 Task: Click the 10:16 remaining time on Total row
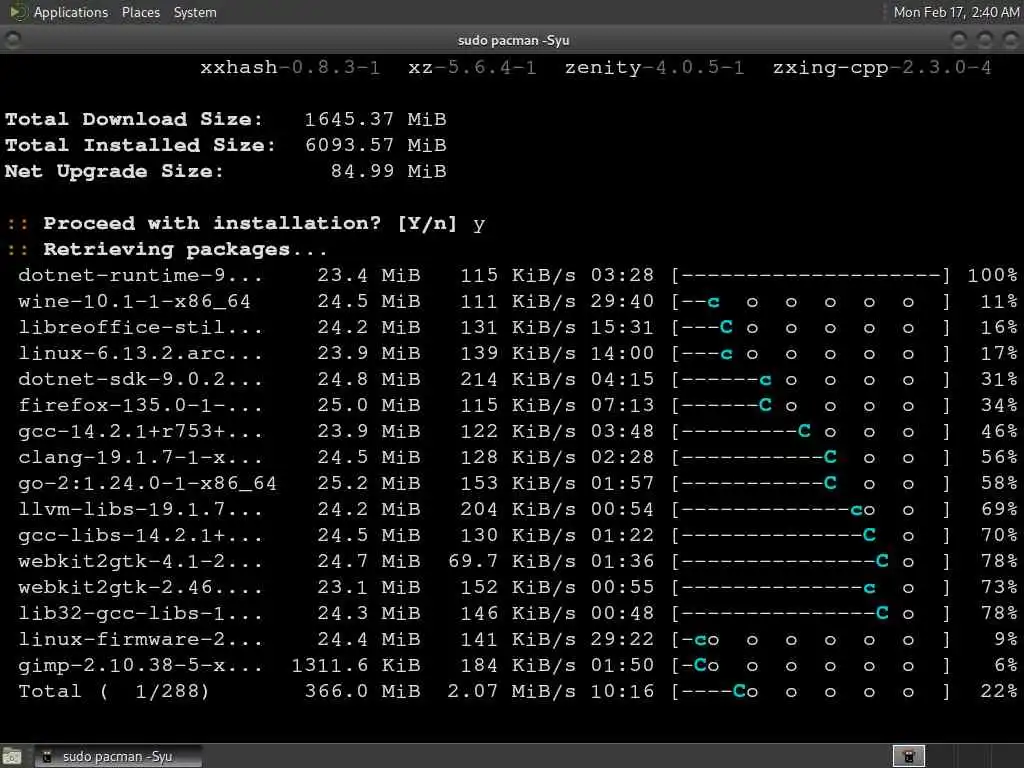[x=622, y=692]
